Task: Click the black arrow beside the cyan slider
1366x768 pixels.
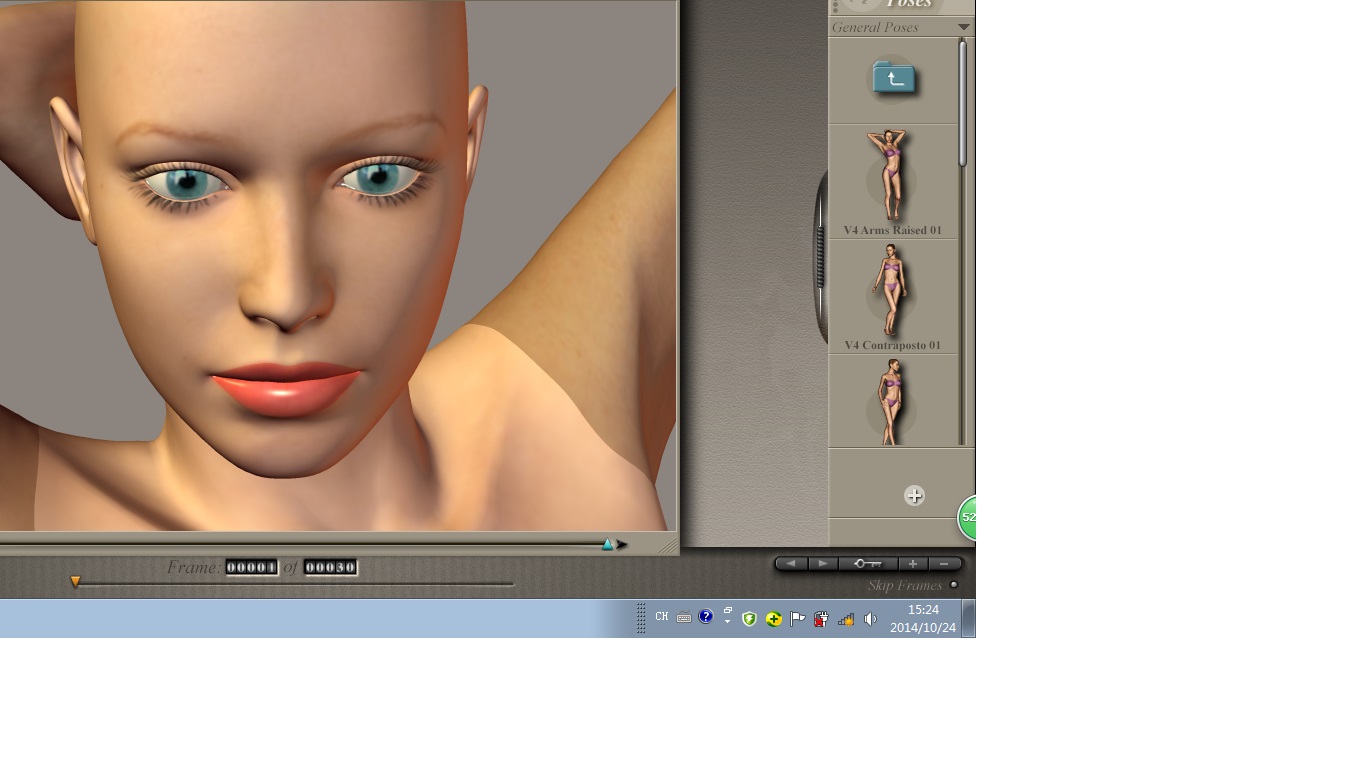Action: pyautogui.click(x=622, y=545)
